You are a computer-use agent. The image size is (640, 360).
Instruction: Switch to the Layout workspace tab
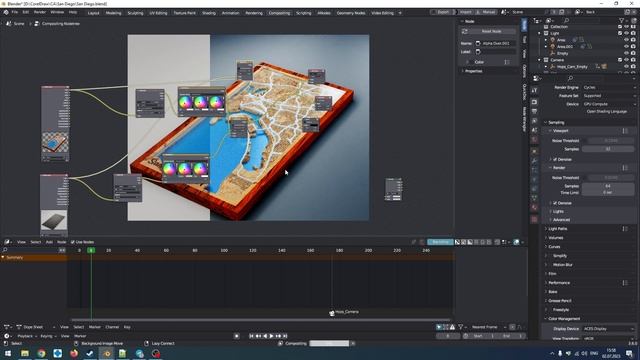[93, 13]
